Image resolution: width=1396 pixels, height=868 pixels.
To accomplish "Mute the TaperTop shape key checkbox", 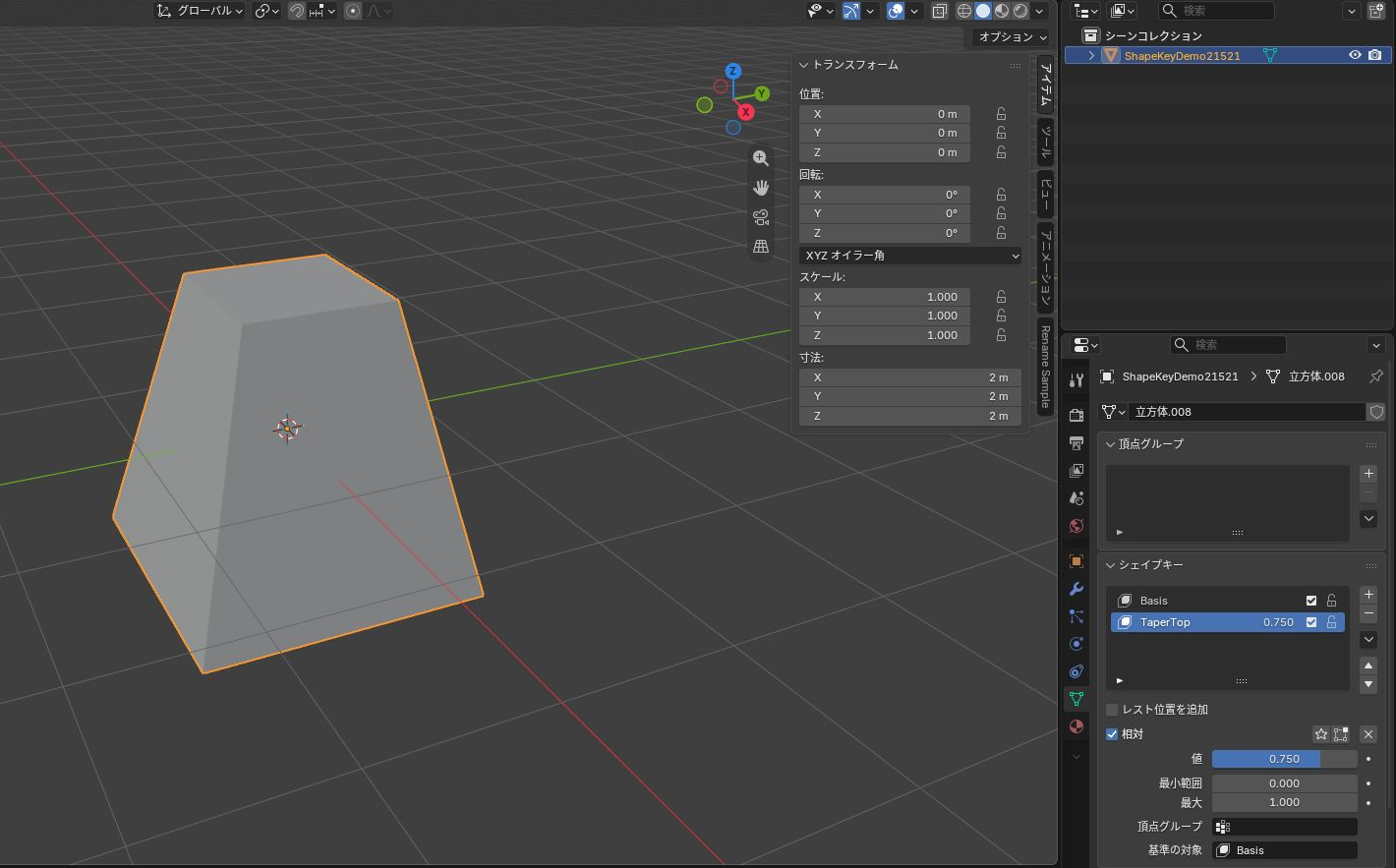I will click(1311, 622).
